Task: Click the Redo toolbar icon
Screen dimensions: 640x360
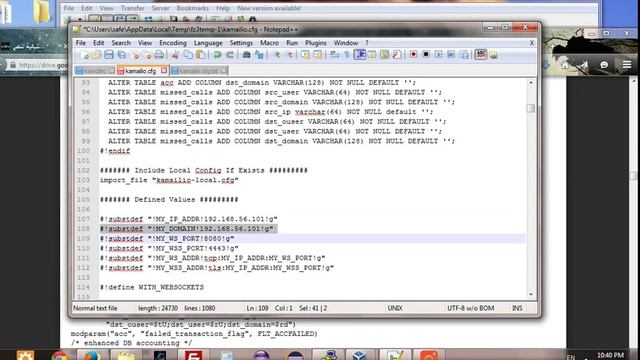Action: pos(230,55)
